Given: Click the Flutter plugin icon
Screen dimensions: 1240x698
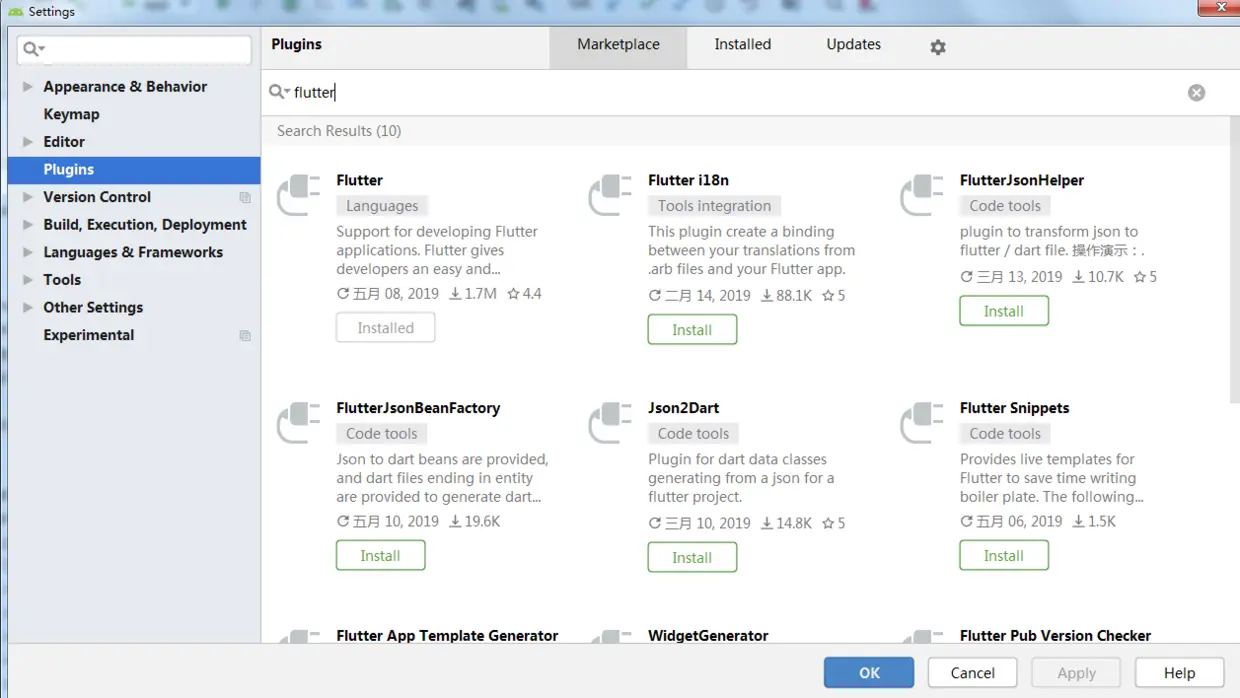Looking at the screenshot, I should click(298, 195).
